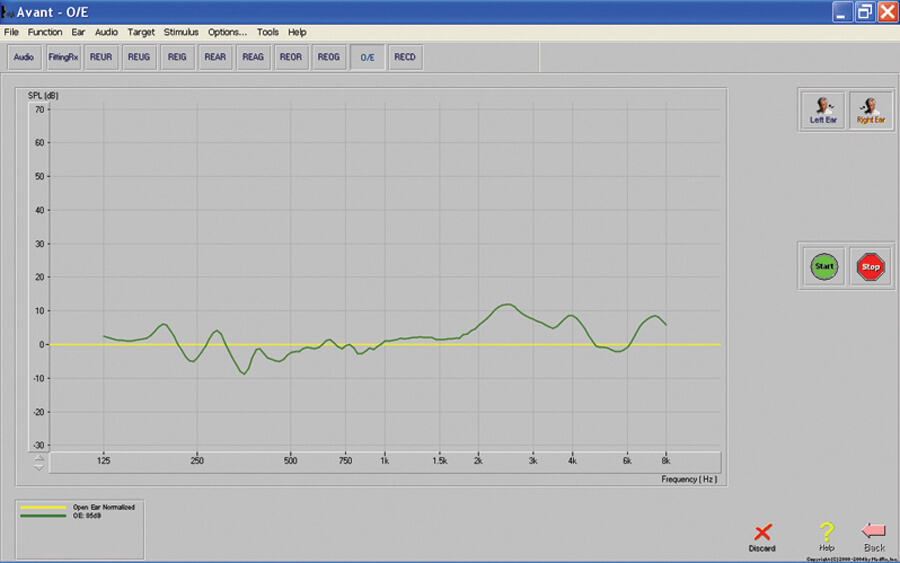Click the green Start button
The height and width of the screenshot is (563, 900).
click(x=824, y=267)
